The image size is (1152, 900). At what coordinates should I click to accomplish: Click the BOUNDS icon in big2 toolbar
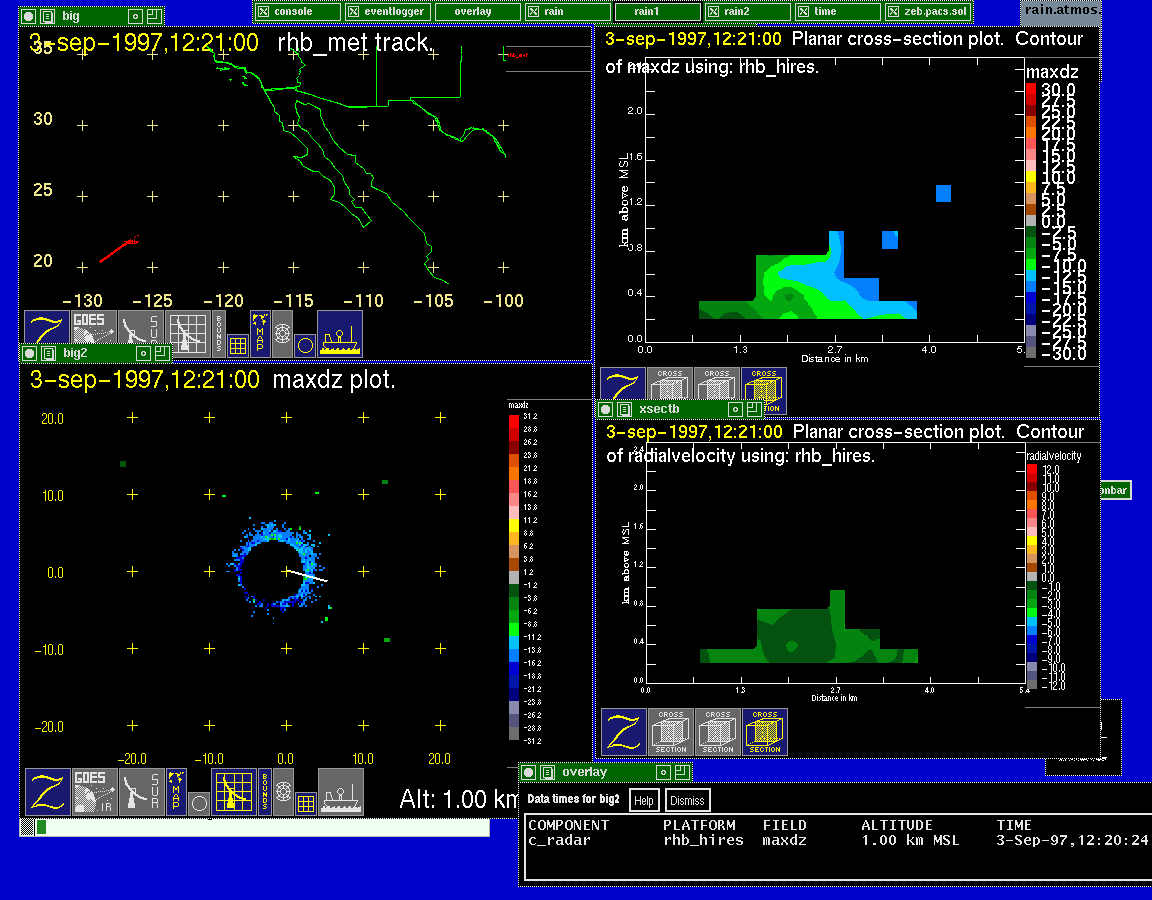(x=265, y=791)
